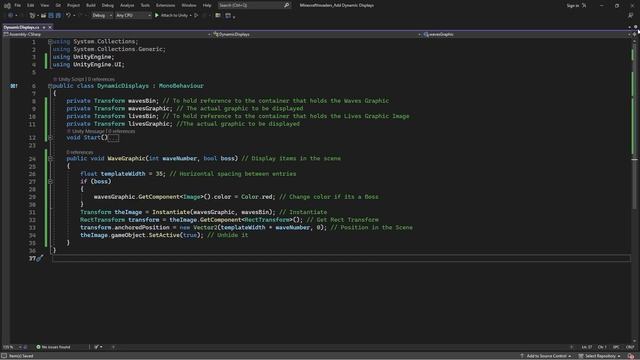Click the 'No issues found' status indicator

pyautogui.click(x=53, y=347)
